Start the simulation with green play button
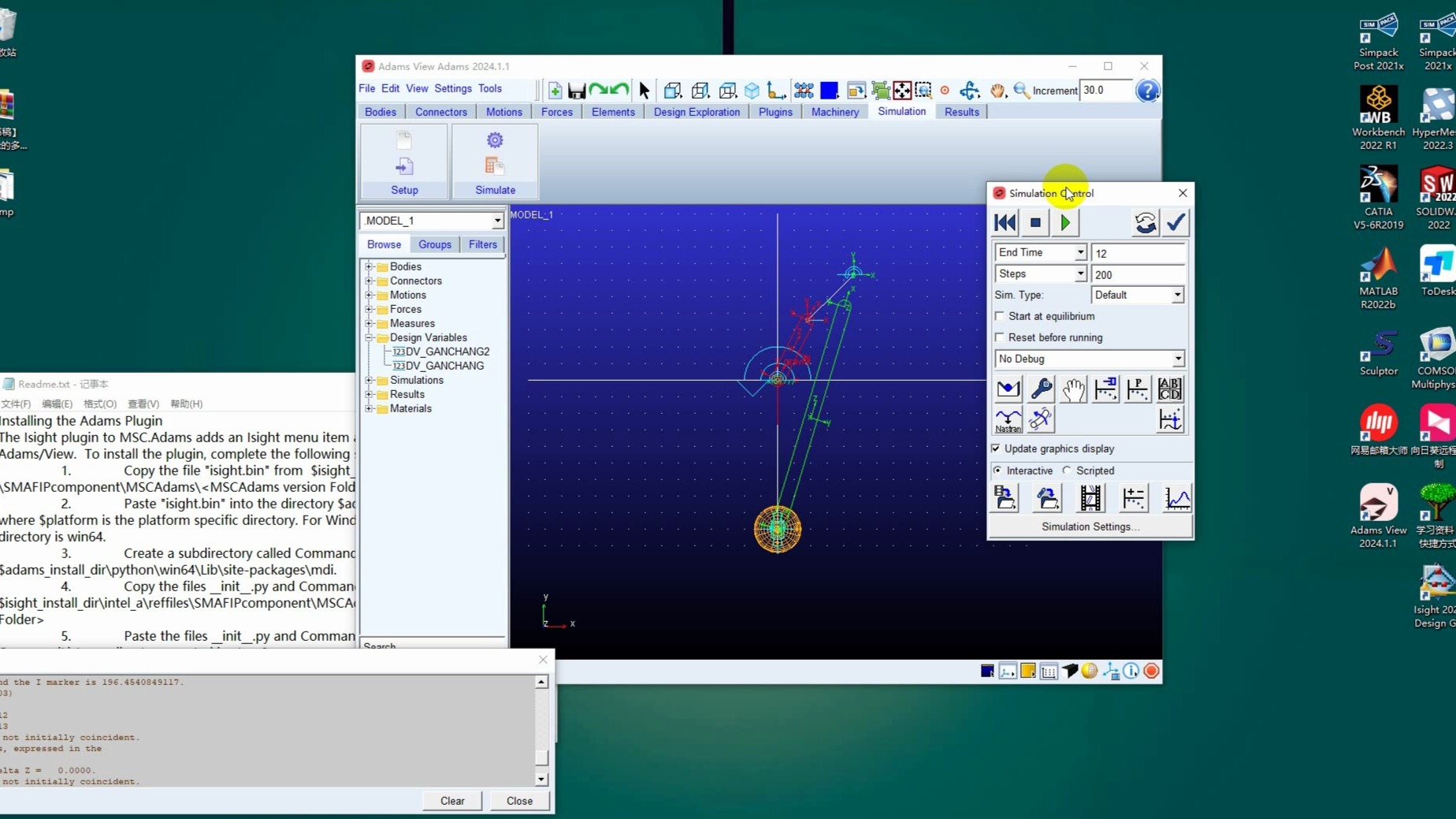This screenshot has height=819, width=1456. tap(1065, 223)
